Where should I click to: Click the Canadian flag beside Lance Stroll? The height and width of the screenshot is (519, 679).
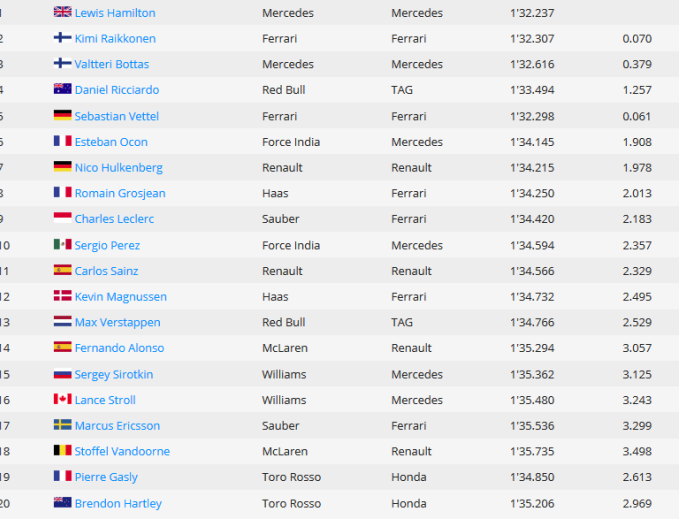pos(62,400)
